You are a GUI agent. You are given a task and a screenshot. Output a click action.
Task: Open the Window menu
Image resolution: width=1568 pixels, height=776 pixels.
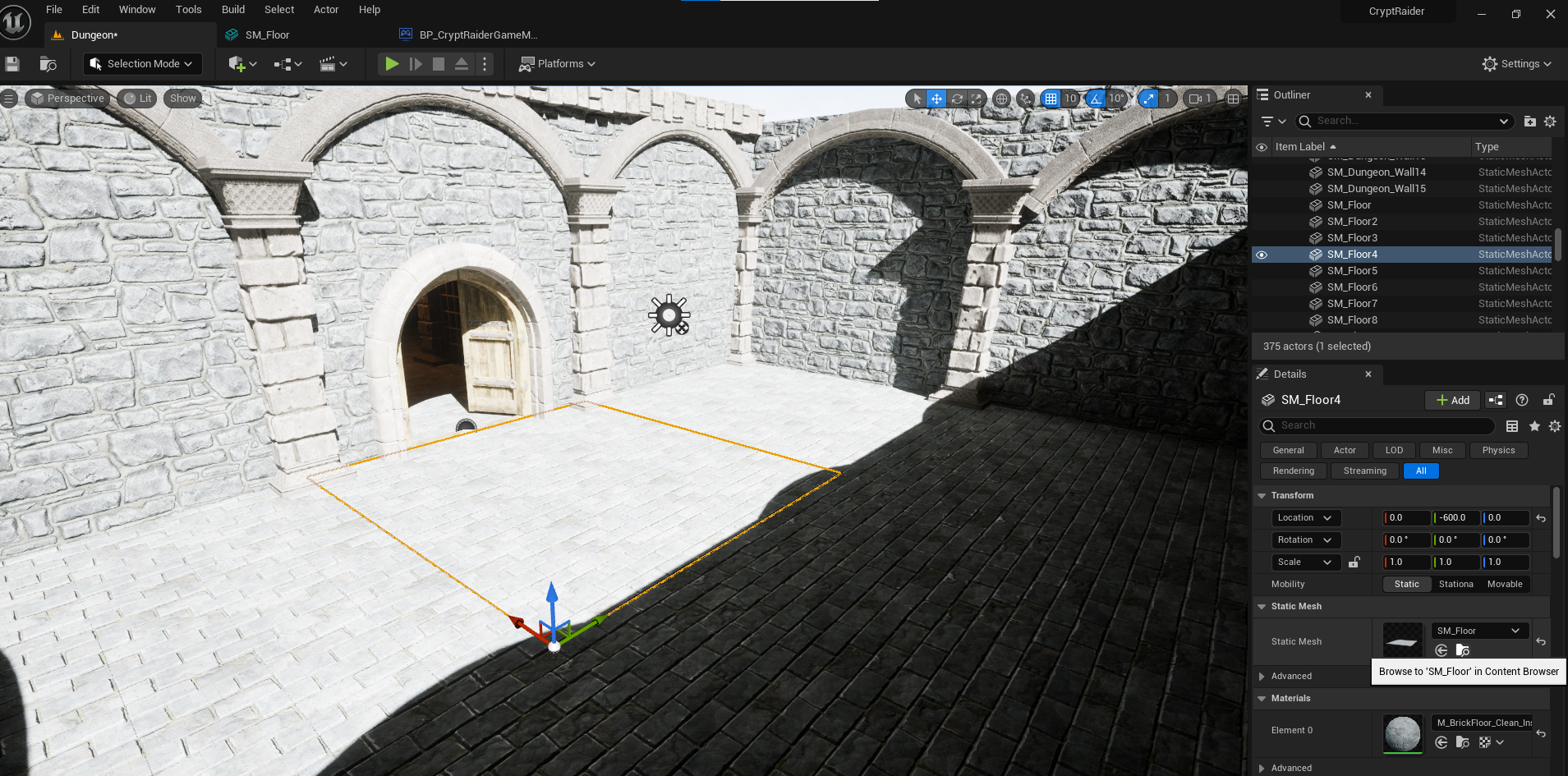click(x=137, y=10)
